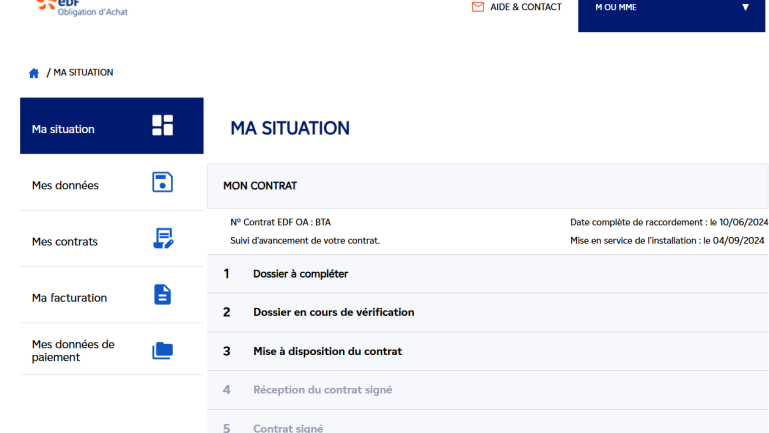Click the invoice document icon for Ma facturation
The height and width of the screenshot is (433, 769).
tap(162, 294)
